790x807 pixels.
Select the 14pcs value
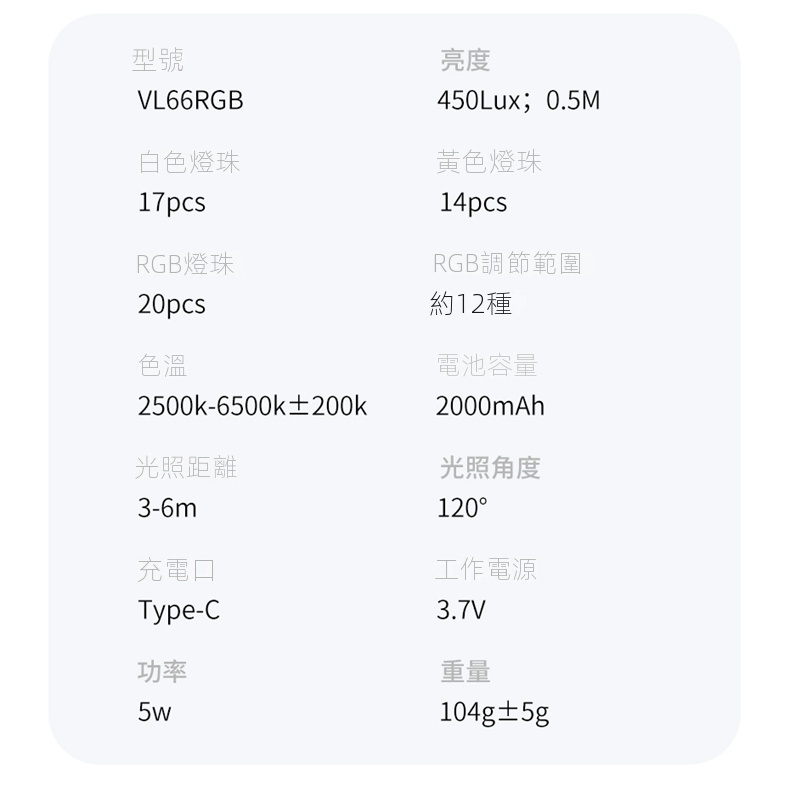click(x=473, y=203)
